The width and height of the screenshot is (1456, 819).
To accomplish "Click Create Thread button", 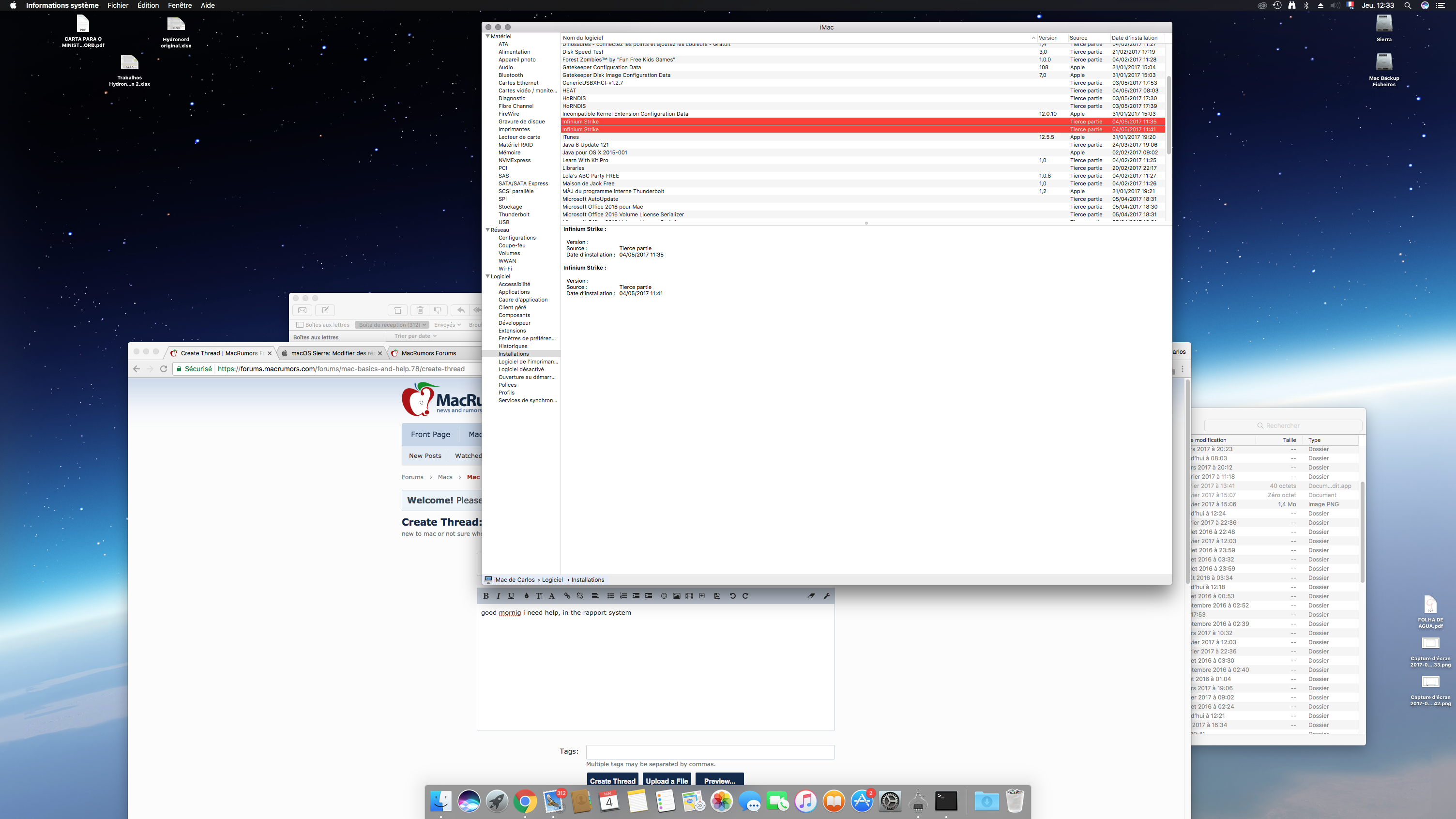I will (613, 781).
